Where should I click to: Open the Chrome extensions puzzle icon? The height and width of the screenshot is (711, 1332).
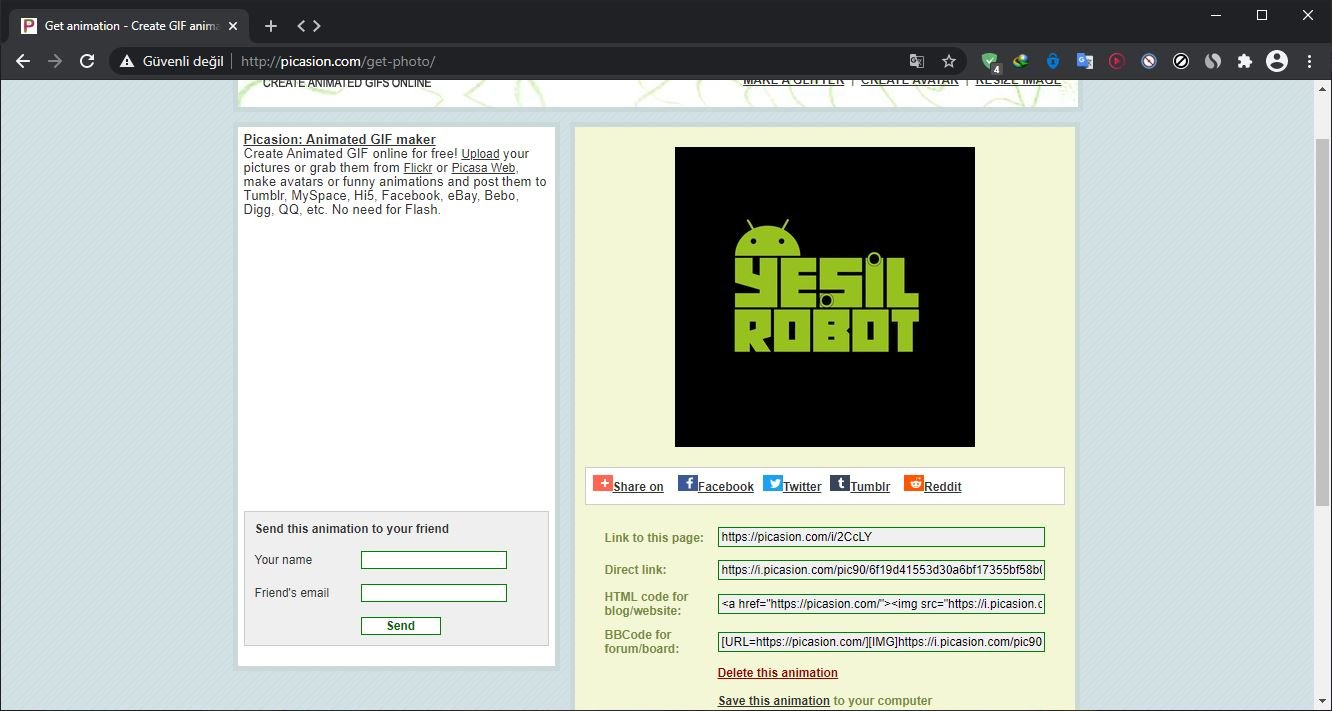(x=1245, y=61)
